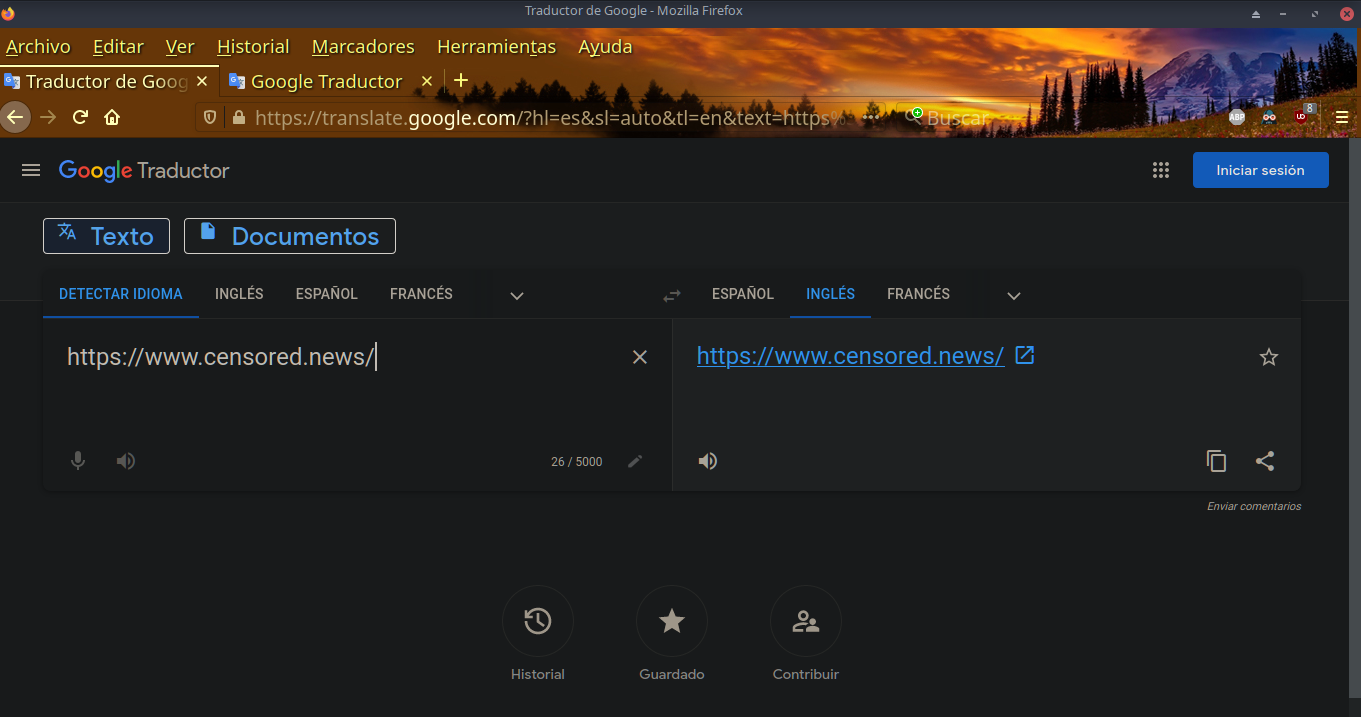Screen dimensions: 1361x717
Task: Save the translation with the star
Action: (1269, 357)
